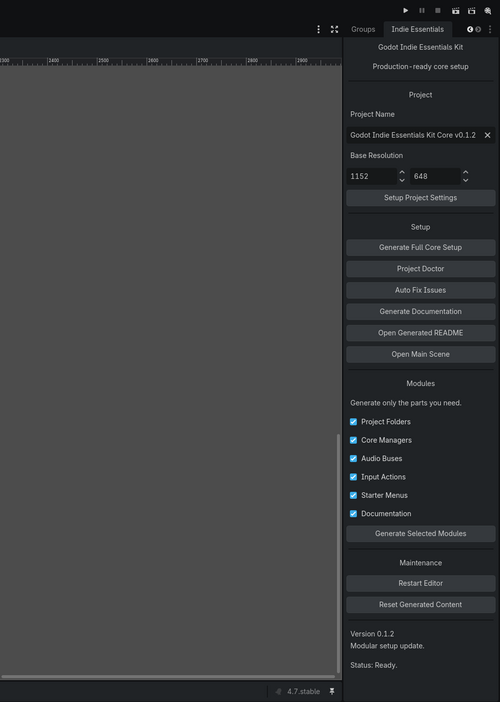Switch to the Groups tab
This screenshot has width=500, height=702.
363,29
